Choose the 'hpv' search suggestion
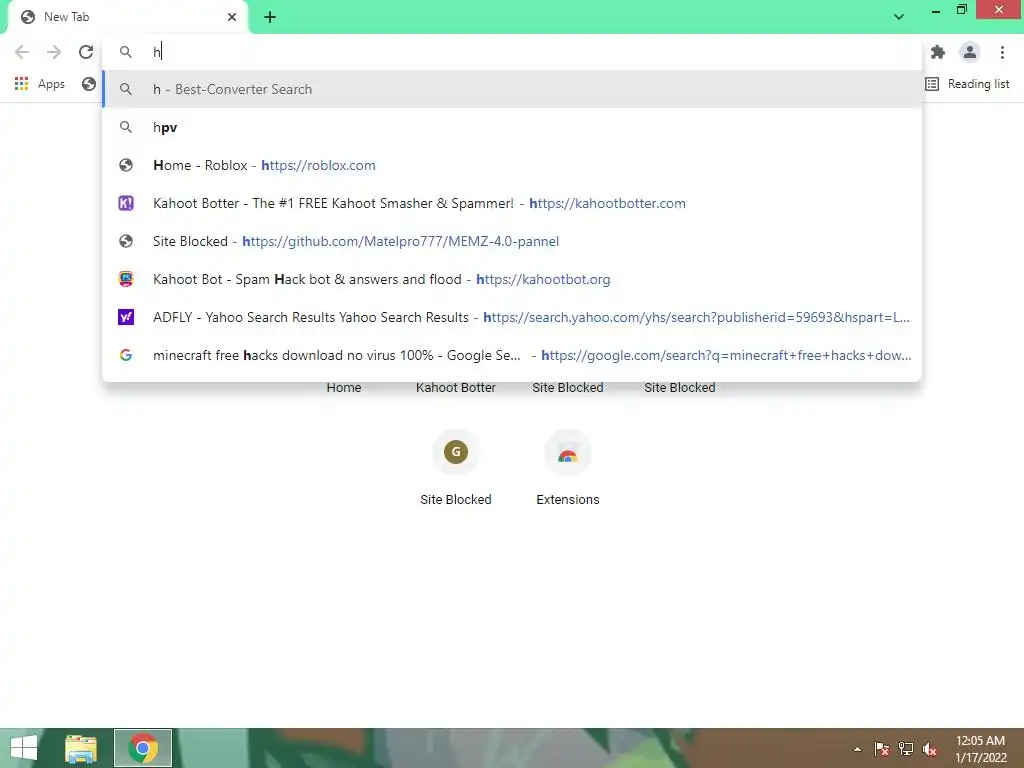Viewport: 1024px width, 768px height. 512,127
